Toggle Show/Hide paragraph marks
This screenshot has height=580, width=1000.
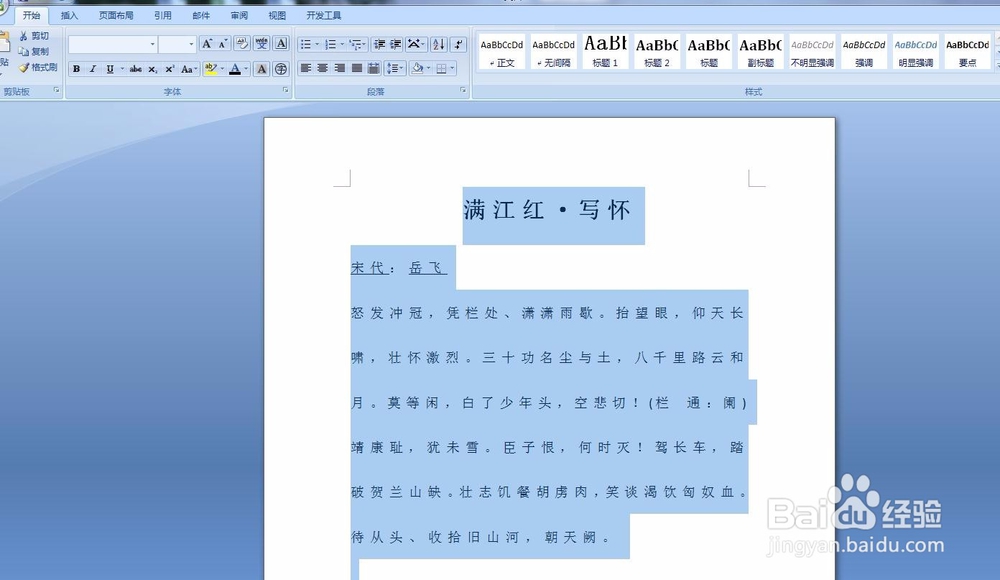pyautogui.click(x=459, y=43)
